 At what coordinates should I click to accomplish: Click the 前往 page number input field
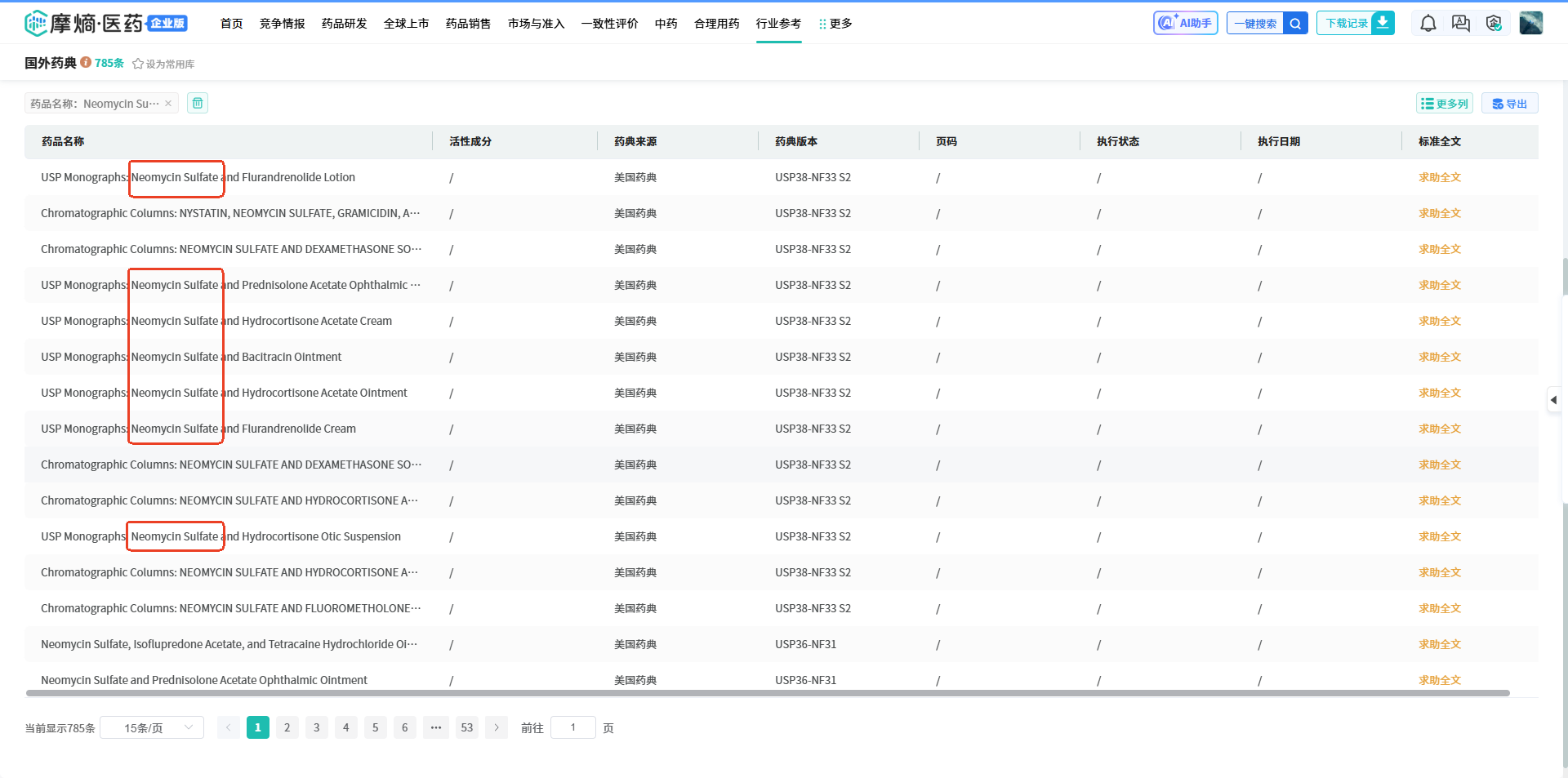[572, 727]
